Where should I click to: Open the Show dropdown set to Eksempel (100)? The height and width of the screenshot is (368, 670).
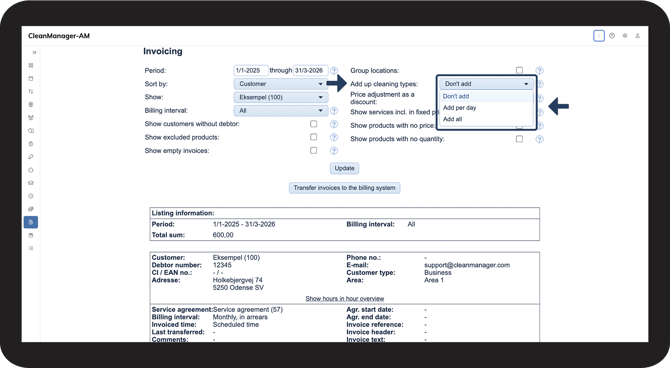281,97
